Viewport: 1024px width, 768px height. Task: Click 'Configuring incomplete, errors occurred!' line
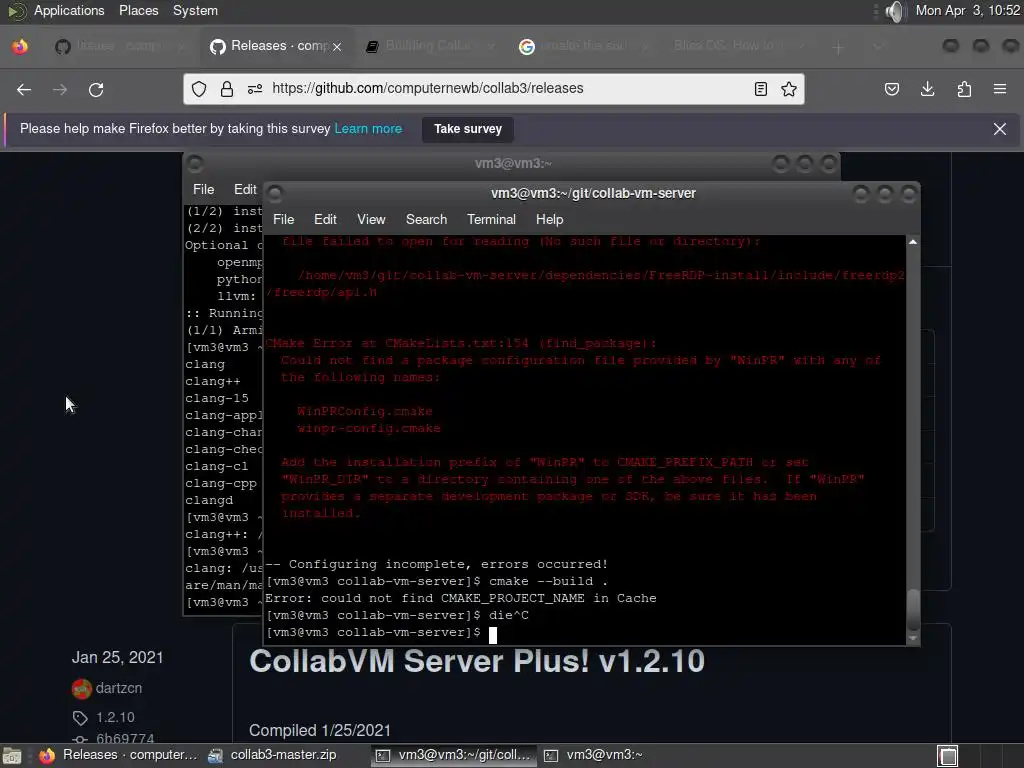436,564
